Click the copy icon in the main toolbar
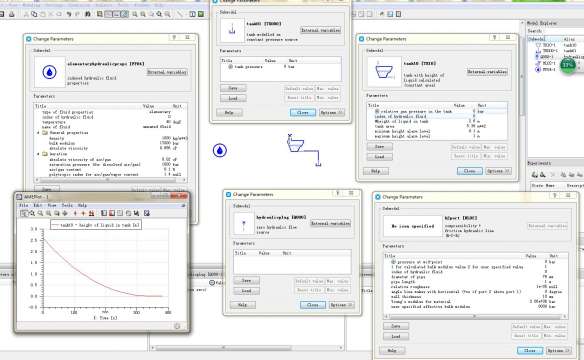 34,14
